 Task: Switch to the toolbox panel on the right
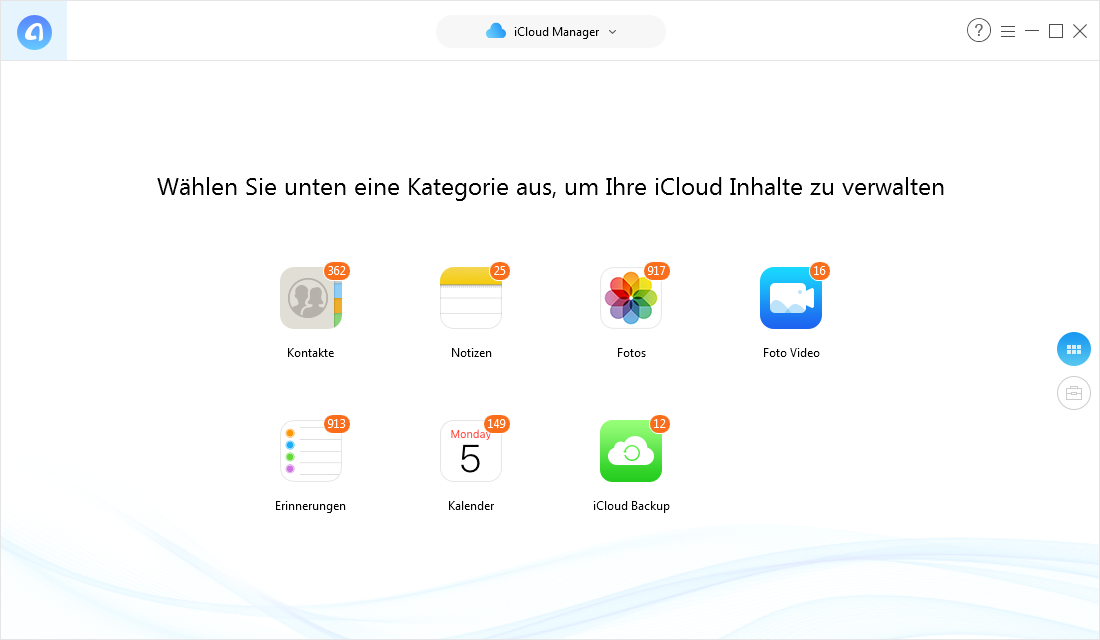(x=1073, y=393)
